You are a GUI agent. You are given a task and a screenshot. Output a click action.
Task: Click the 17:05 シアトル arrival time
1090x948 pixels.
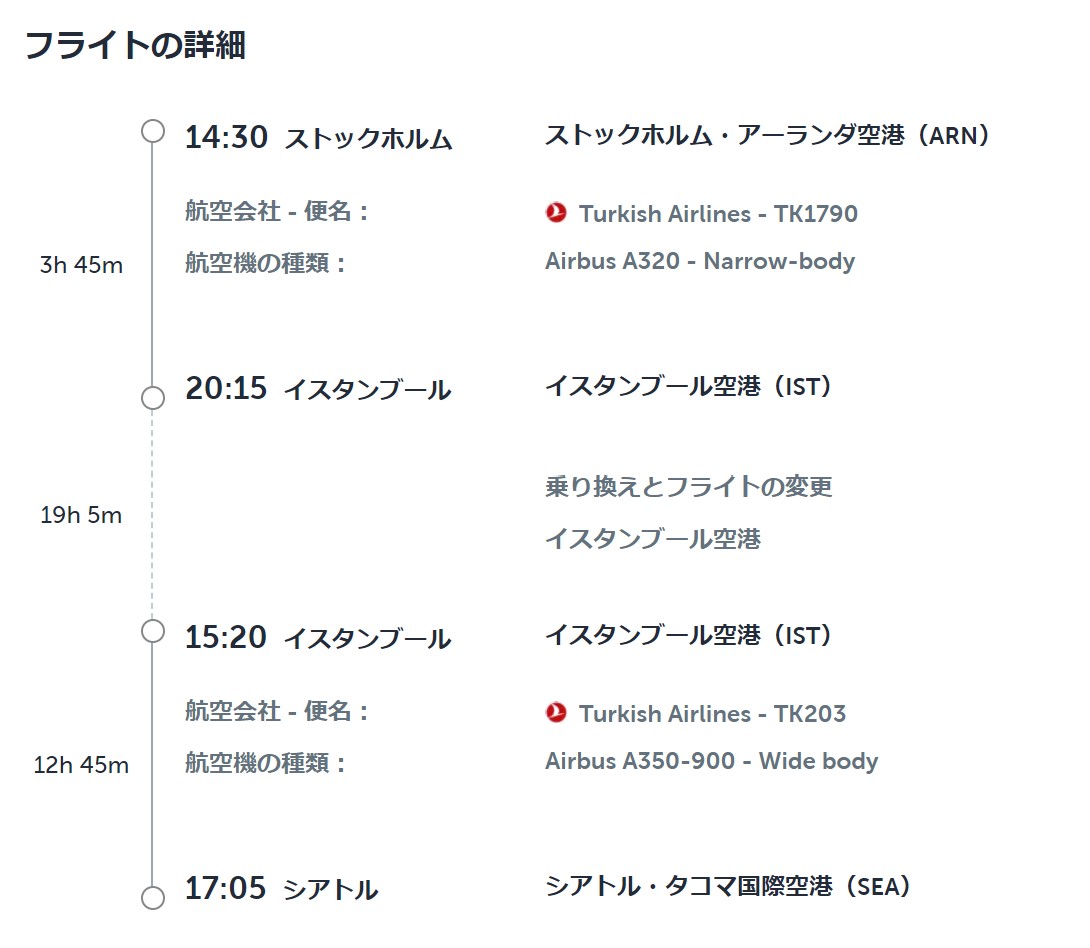282,888
